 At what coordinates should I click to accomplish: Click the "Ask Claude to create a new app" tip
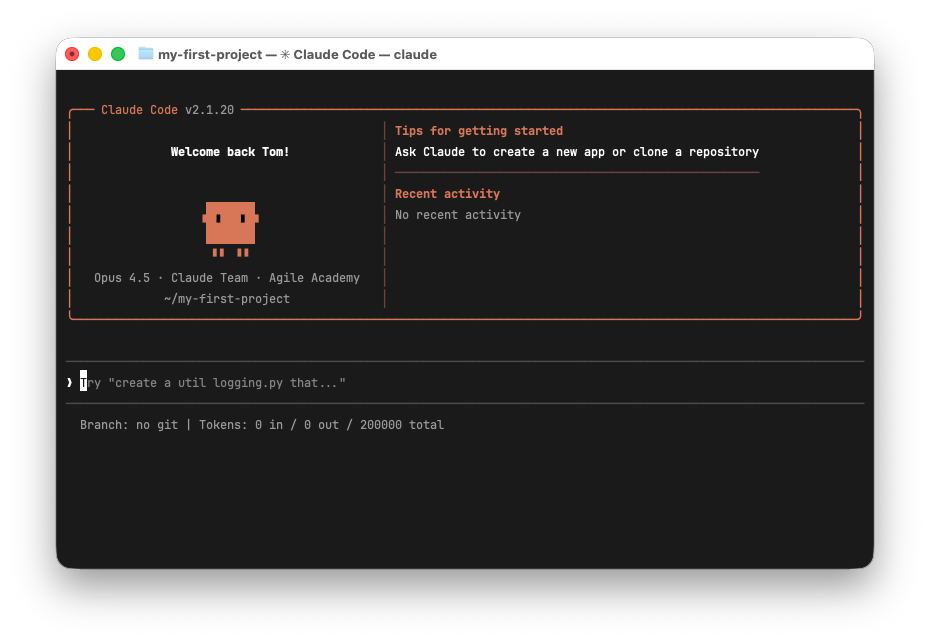576,151
